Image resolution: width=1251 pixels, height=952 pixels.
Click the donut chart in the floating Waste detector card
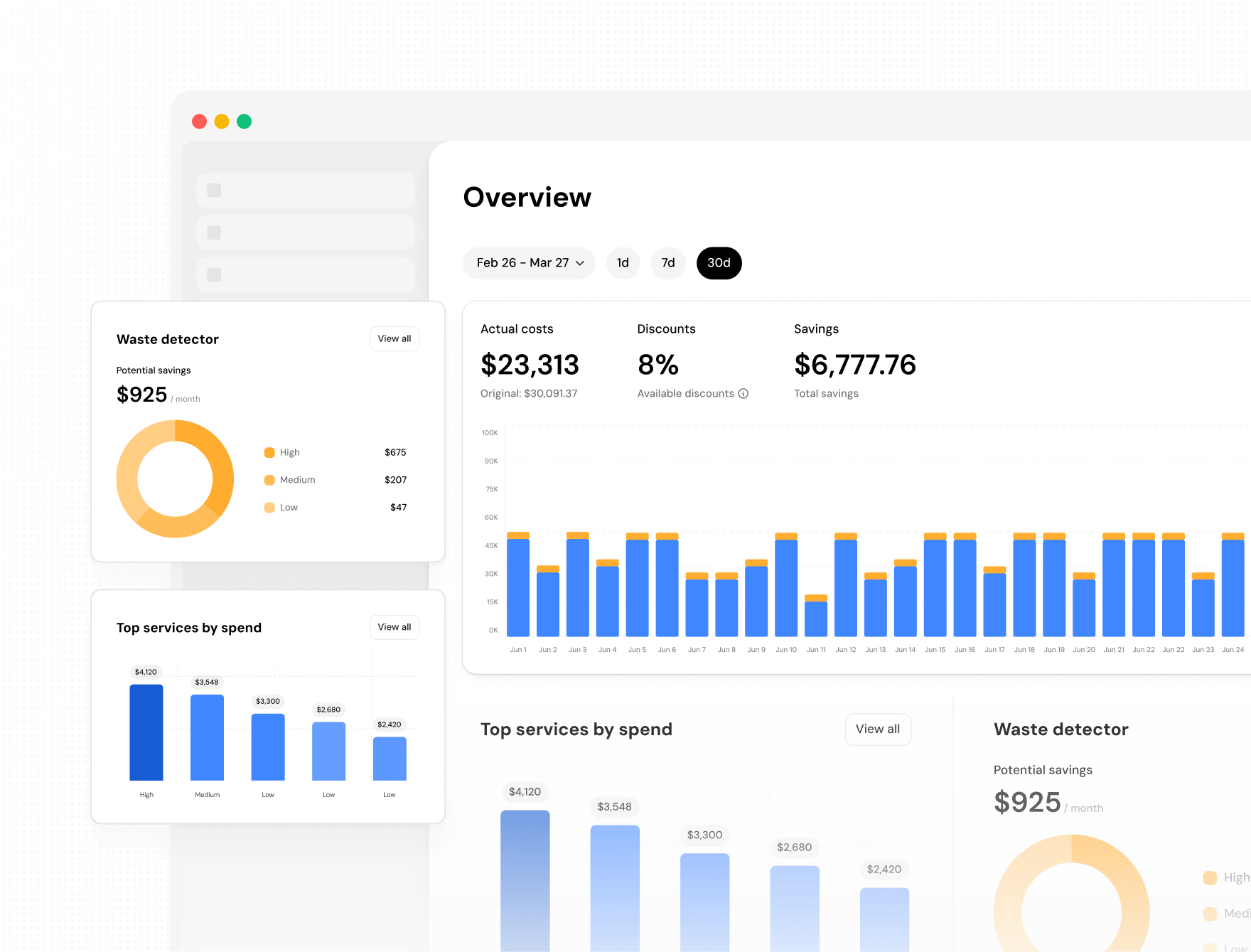tap(175, 478)
